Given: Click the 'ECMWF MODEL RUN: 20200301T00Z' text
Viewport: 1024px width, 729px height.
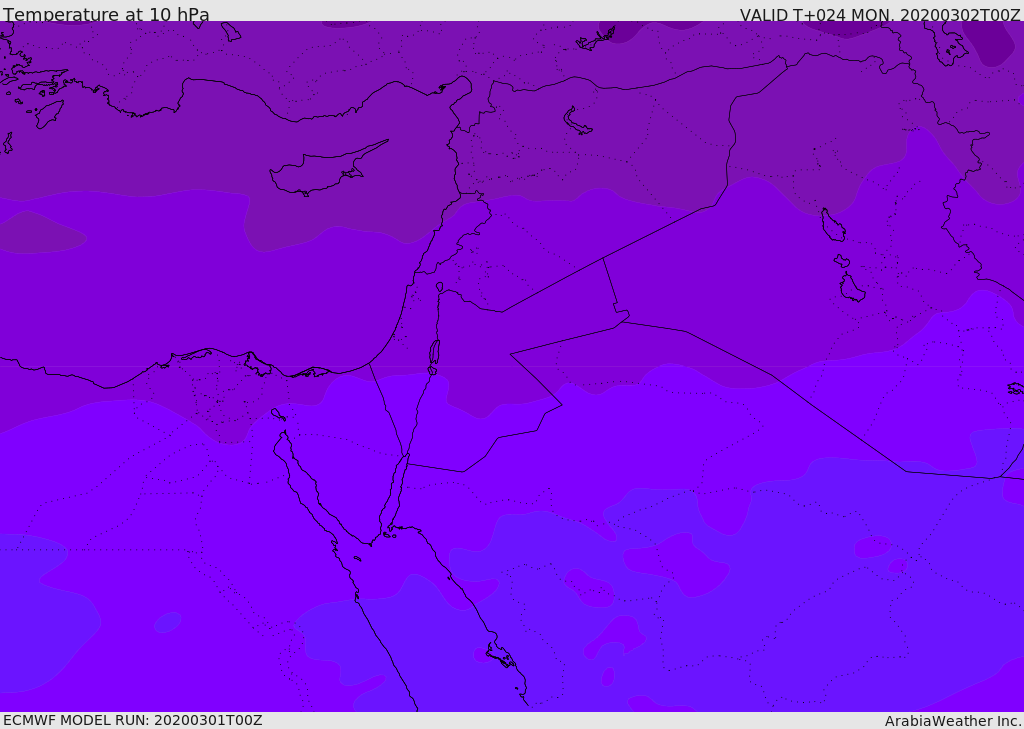Looking at the screenshot, I should [133, 720].
